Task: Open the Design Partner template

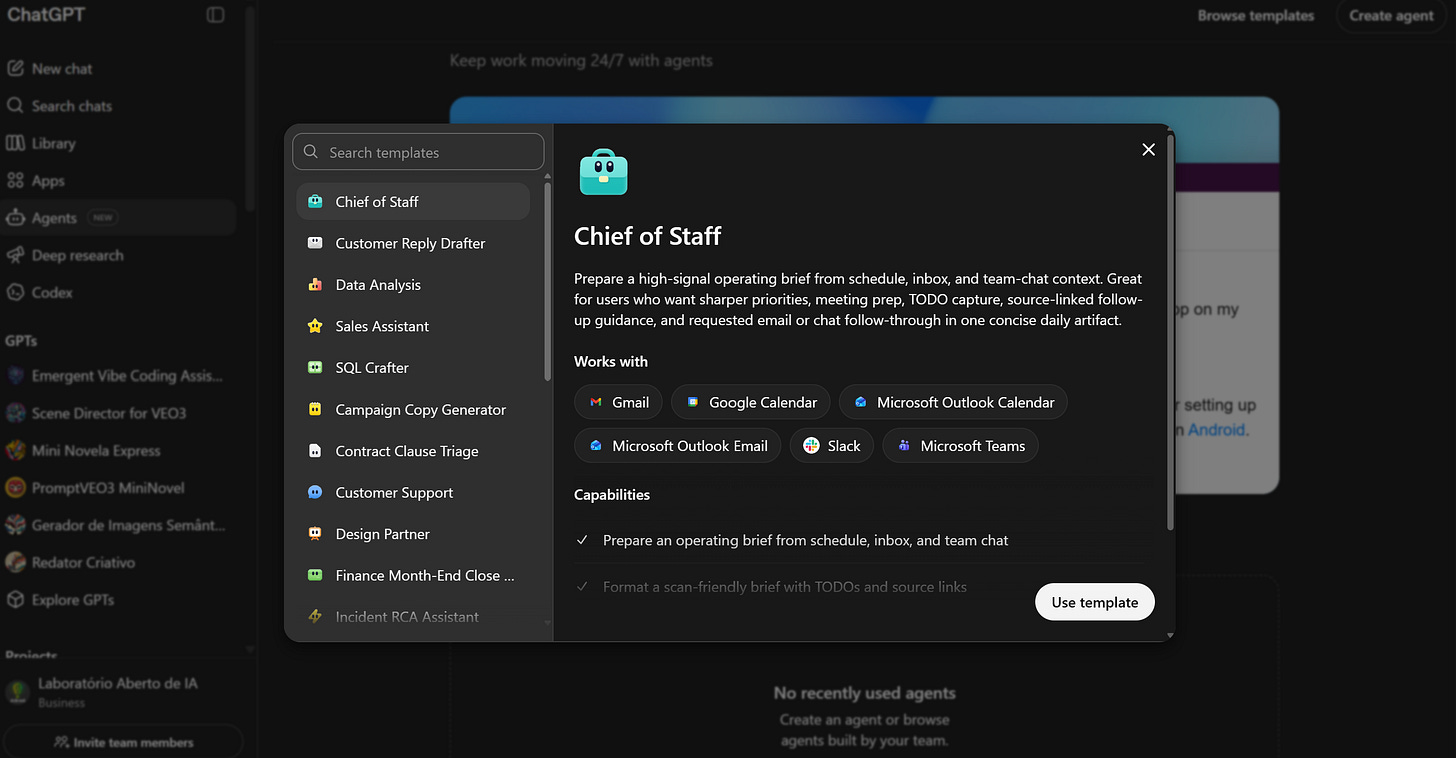Action: [x=413, y=534]
